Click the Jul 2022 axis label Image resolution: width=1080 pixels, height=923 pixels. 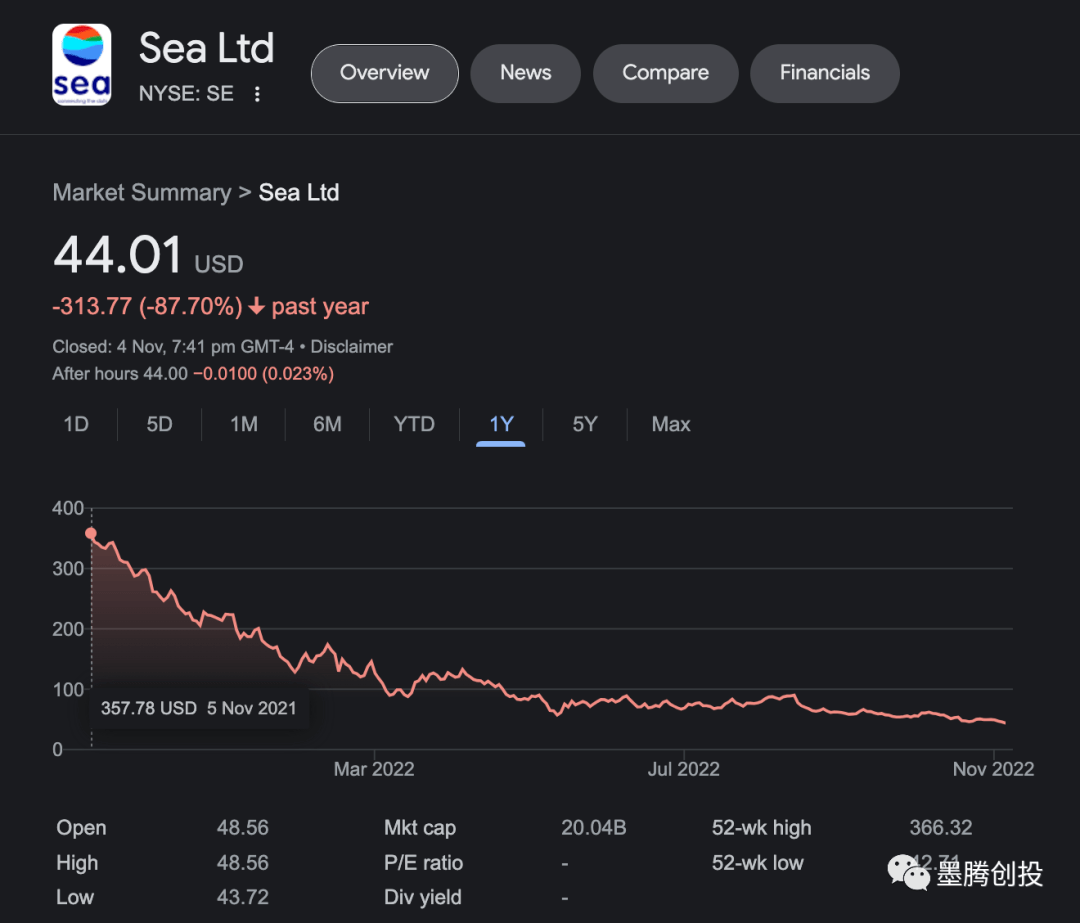click(x=683, y=769)
